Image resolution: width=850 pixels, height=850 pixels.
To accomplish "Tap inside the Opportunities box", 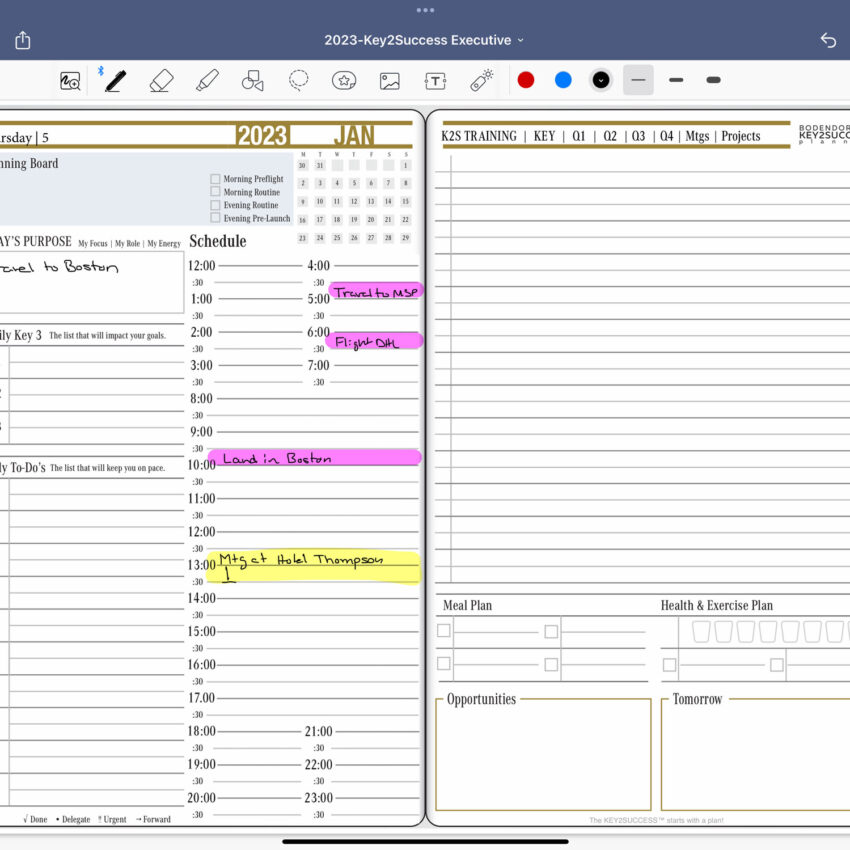I will tap(543, 754).
